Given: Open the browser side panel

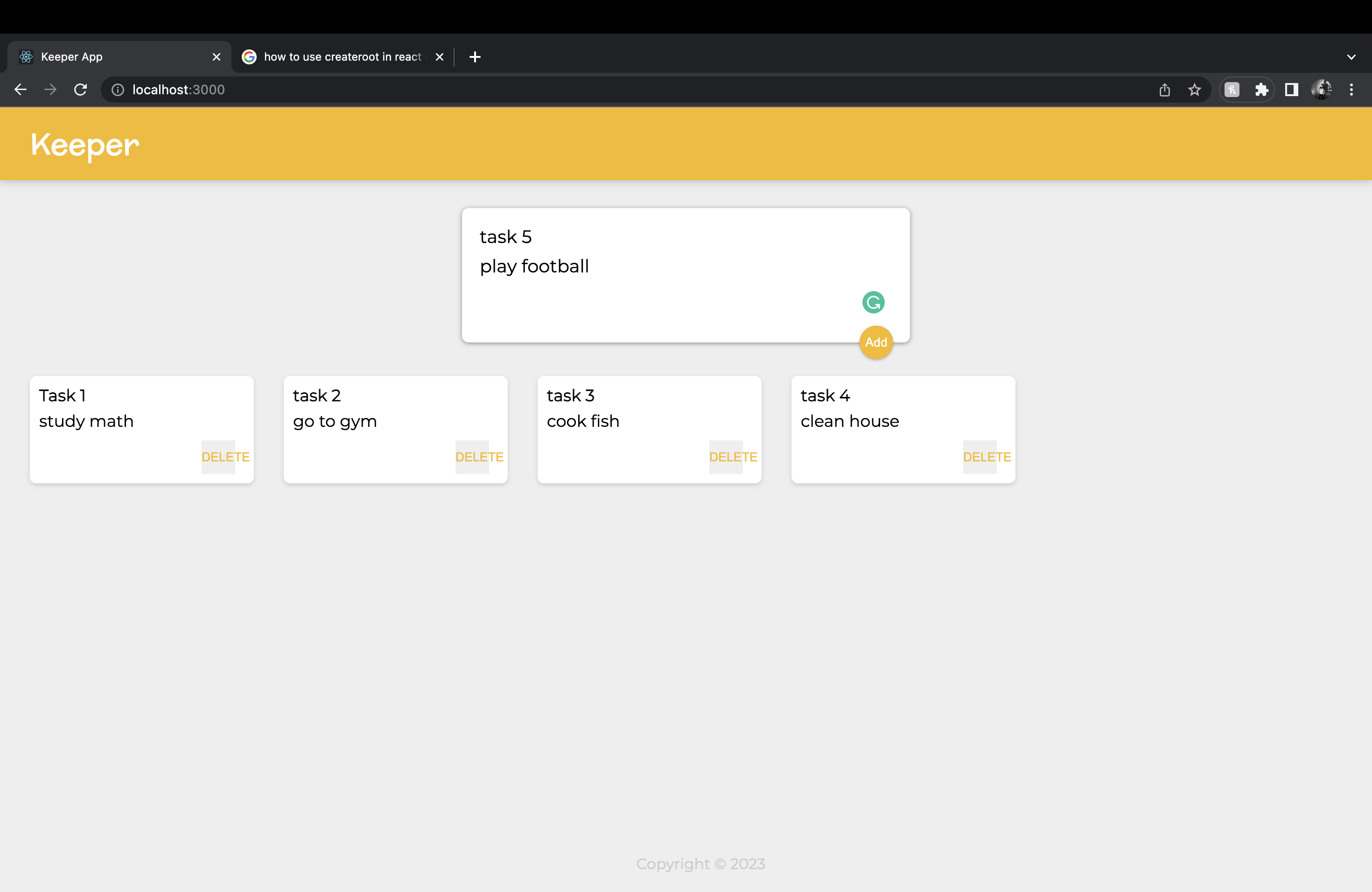Looking at the screenshot, I should tap(1291, 89).
